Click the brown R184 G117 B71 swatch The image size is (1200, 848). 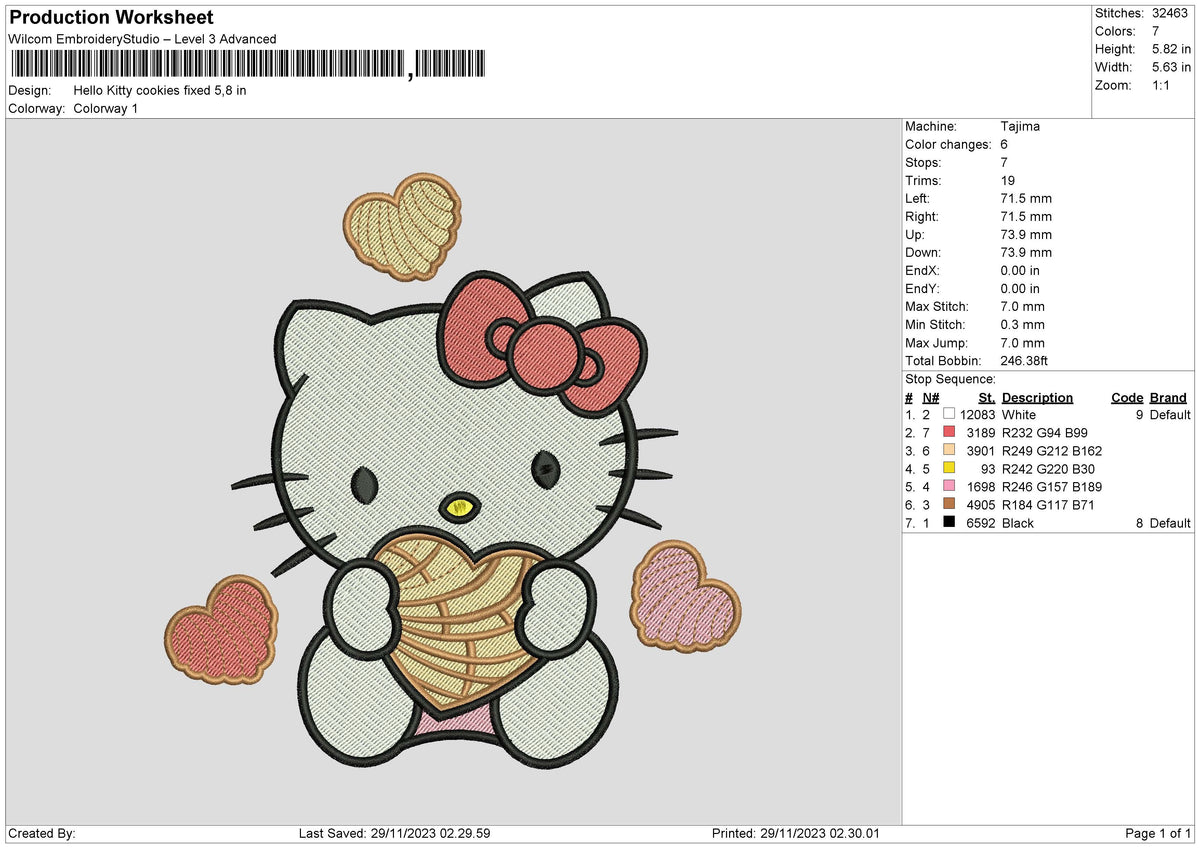click(x=949, y=504)
